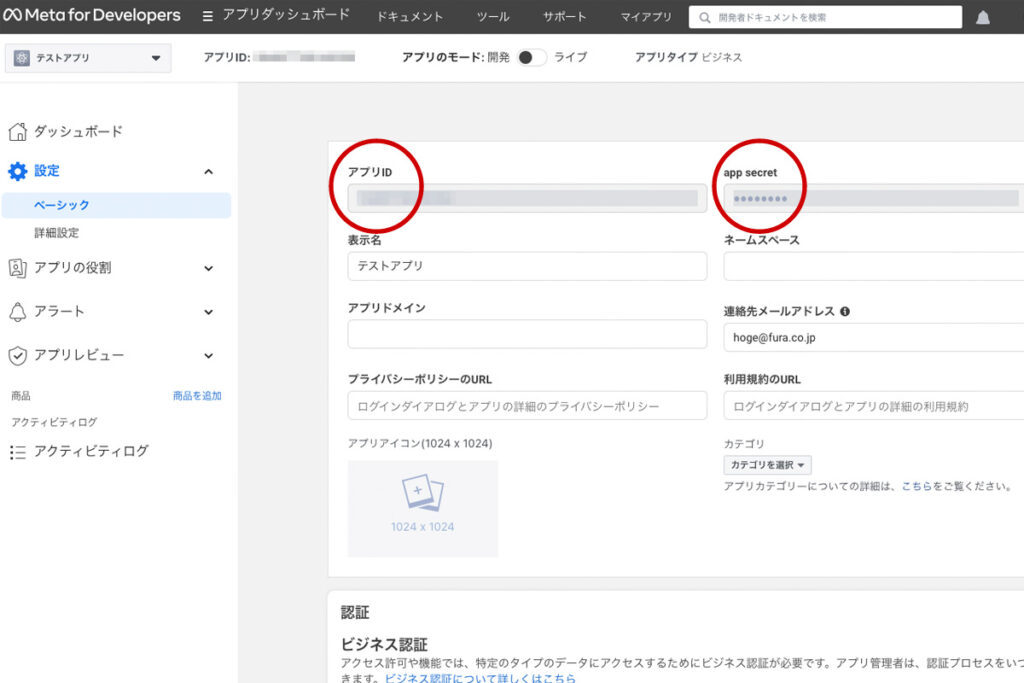Screen dimensions: 1024x683
Task: Click the Alerts bell icon in sidebar
Action: tap(18, 312)
